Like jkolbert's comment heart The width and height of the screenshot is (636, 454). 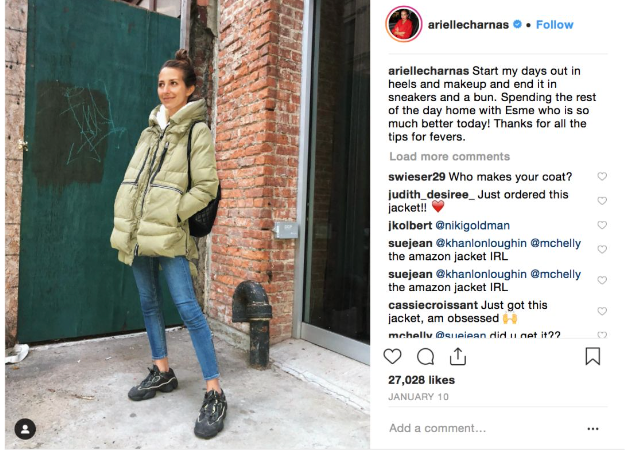pyautogui.click(x=602, y=225)
